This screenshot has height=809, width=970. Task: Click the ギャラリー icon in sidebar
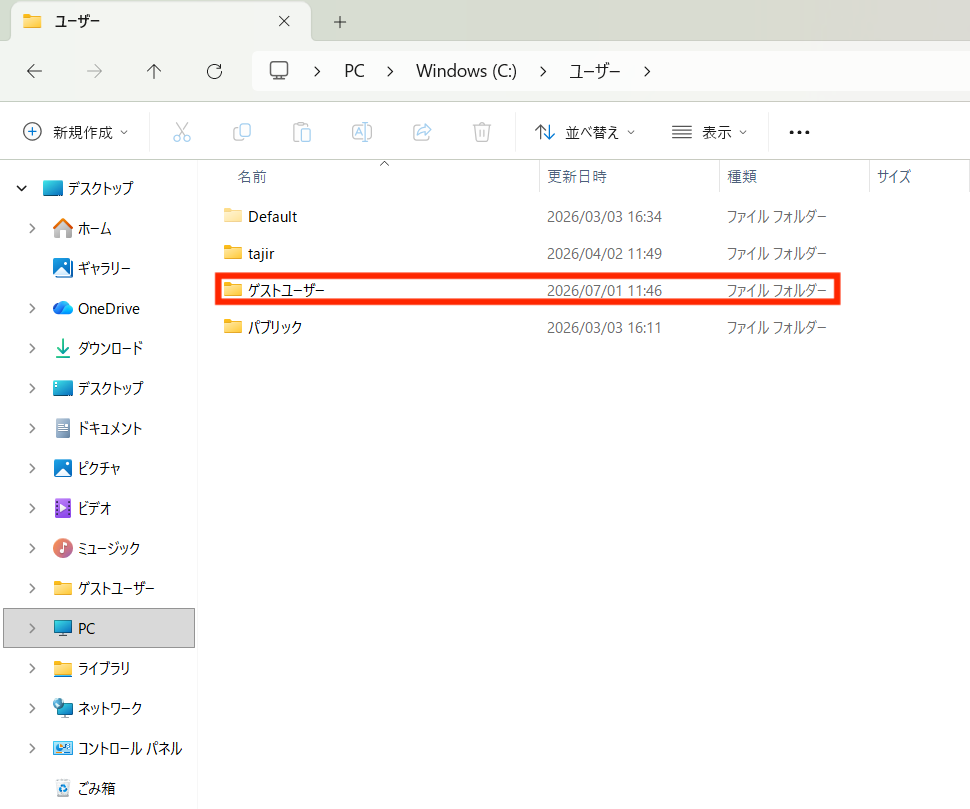click(x=62, y=268)
